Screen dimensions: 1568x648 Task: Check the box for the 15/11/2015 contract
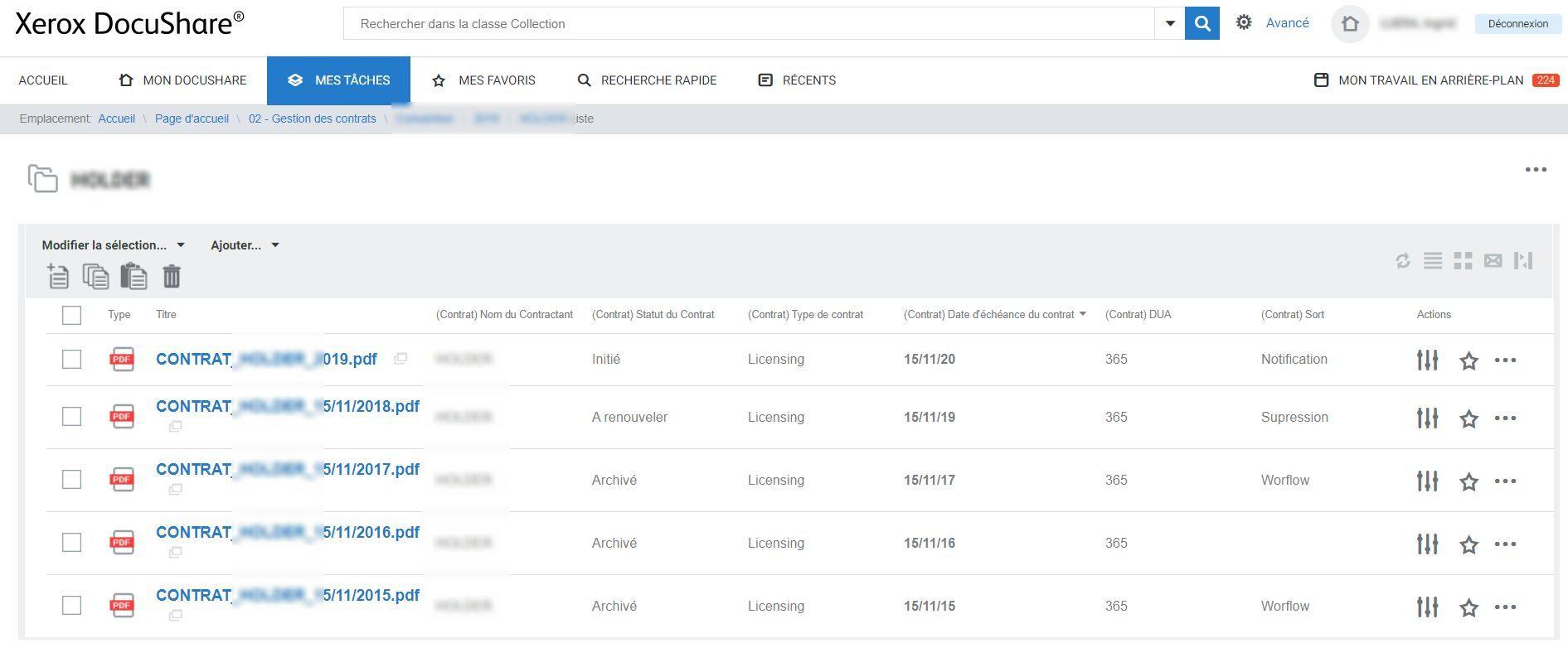72,605
